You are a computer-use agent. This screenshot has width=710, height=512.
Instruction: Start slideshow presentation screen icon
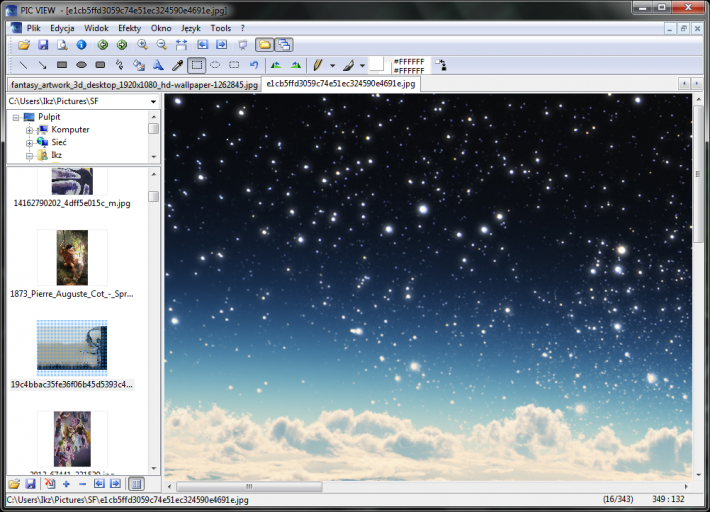[243, 45]
